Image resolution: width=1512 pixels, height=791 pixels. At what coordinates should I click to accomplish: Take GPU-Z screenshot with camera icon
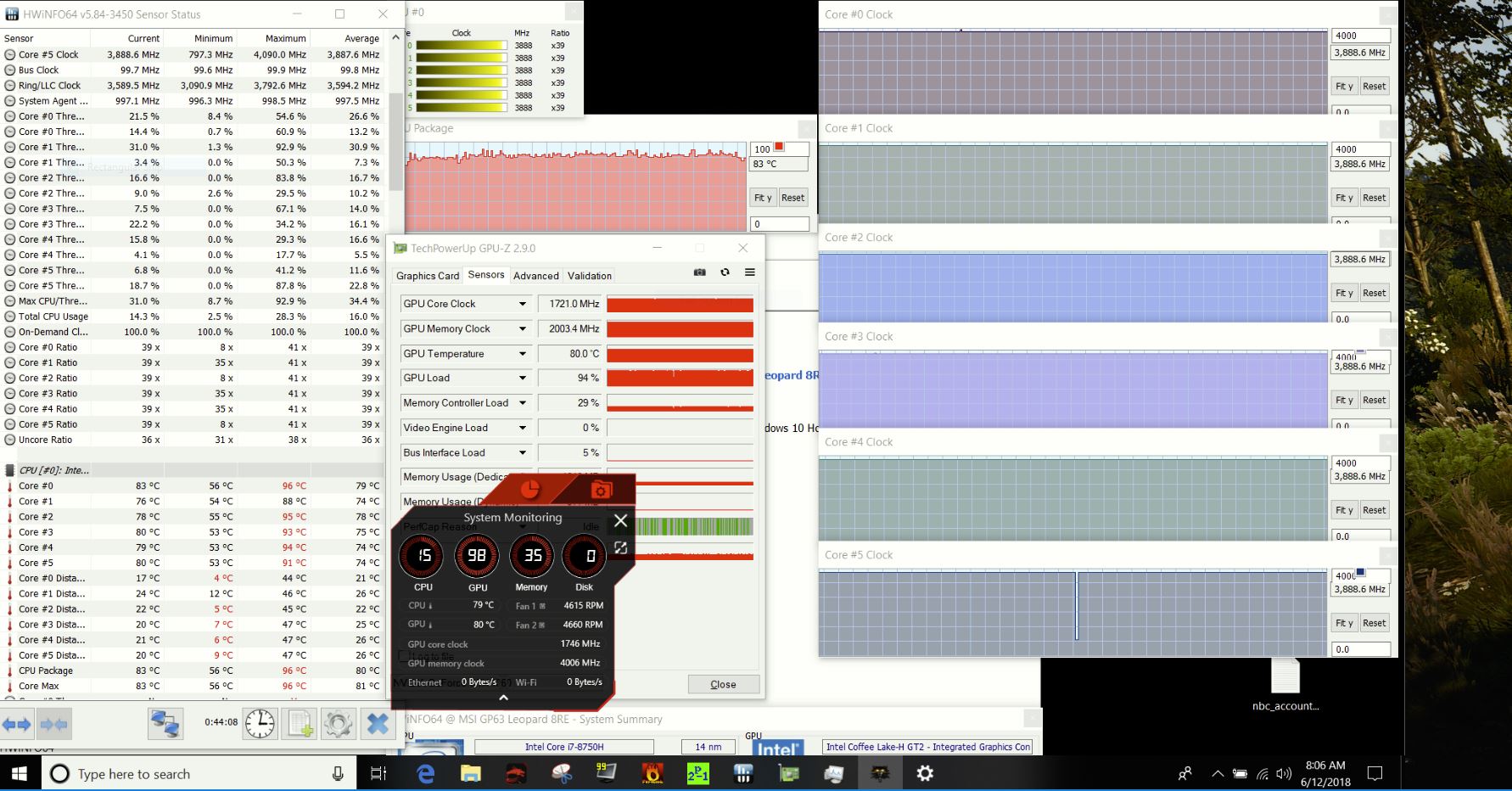pyautogui.click(x=699, y=272)
